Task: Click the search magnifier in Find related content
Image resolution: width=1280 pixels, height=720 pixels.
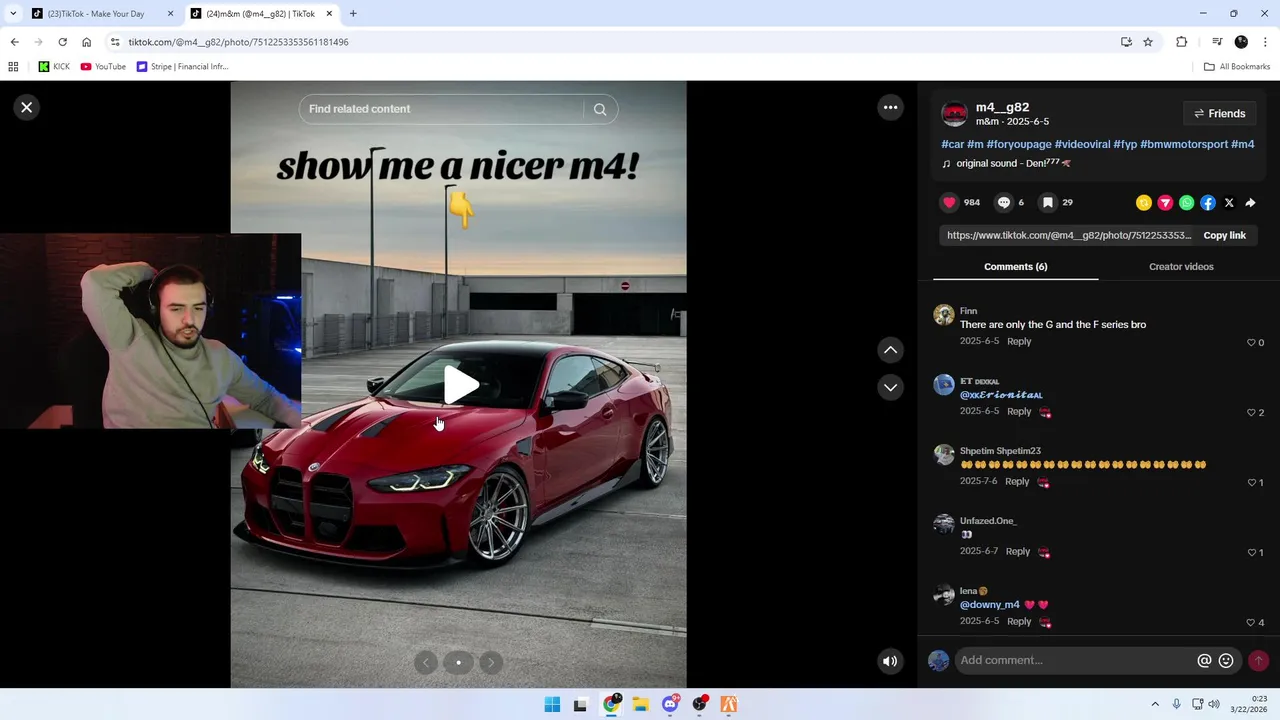Action: [600, 109]
